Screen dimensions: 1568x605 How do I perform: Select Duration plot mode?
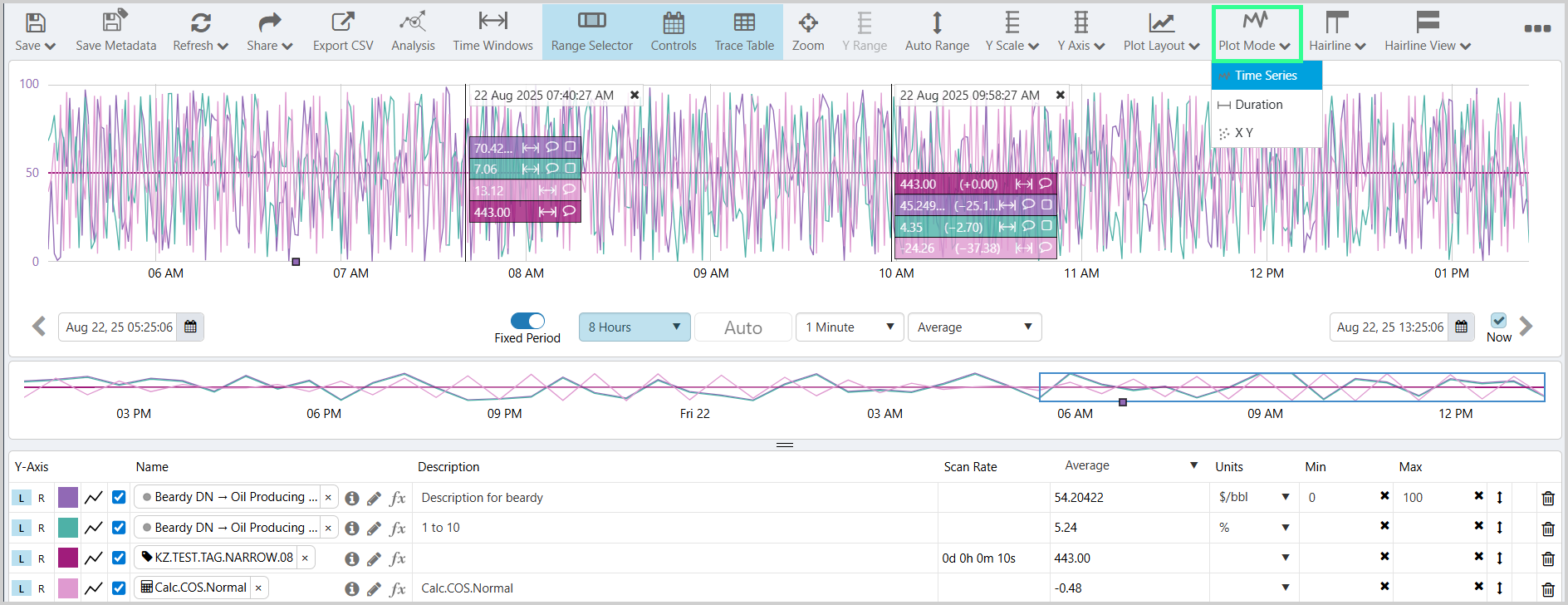(x=1258, y=105)
